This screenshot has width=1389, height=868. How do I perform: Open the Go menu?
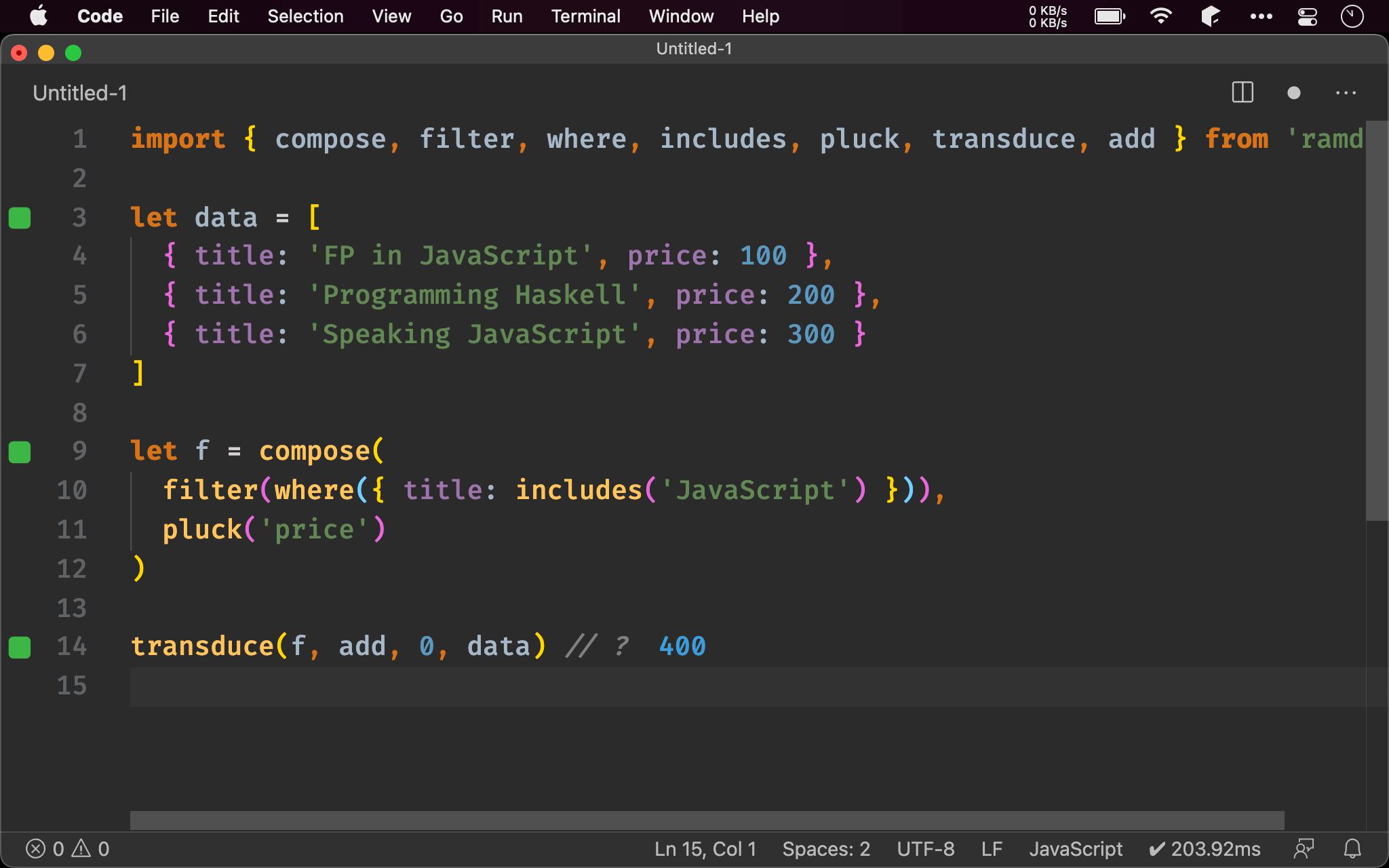point(451,16)
